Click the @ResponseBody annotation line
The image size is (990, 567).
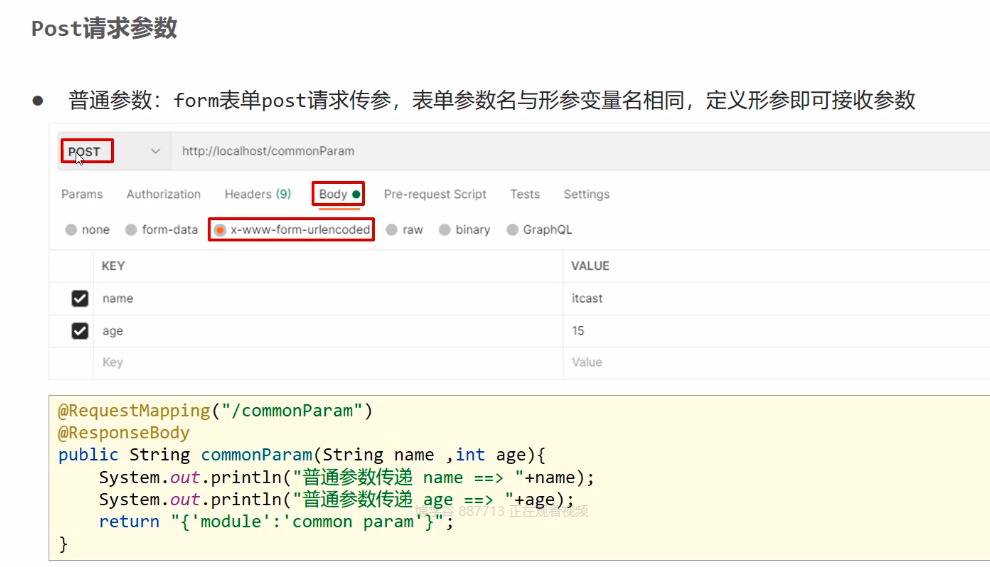[124, 433]
